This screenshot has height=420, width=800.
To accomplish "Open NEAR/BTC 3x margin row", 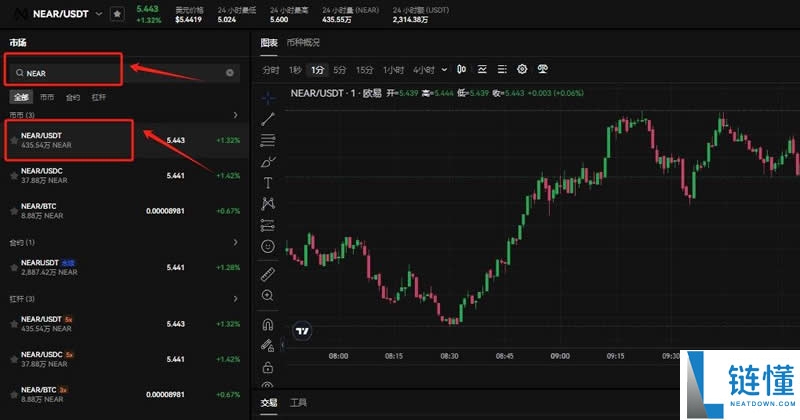I will click(x=124, y=394).
